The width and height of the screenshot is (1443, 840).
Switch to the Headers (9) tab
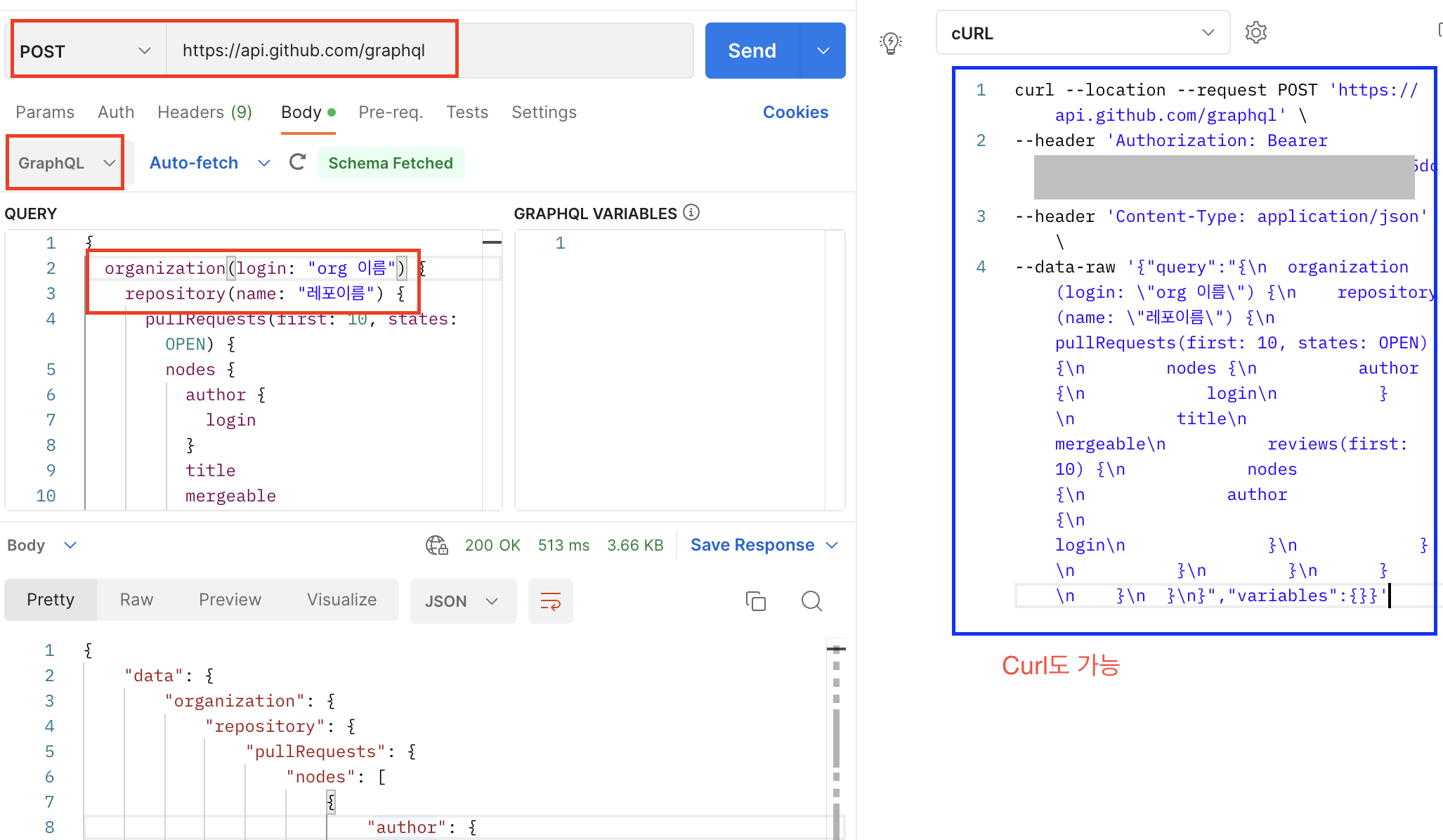(x=204, y=112)
